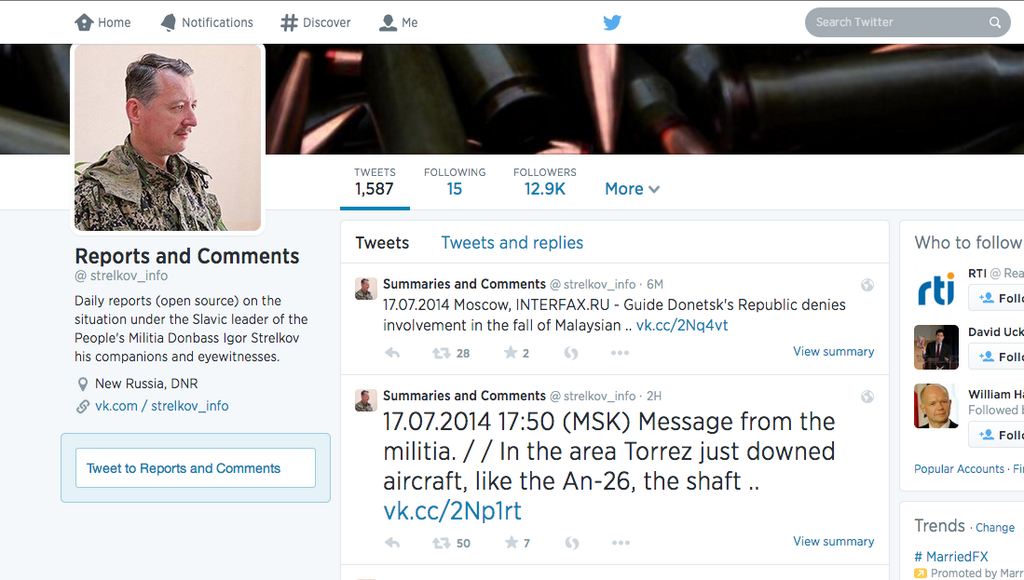1024x580 pixels.
Task: Open more options on INTERFAX.RU tweet
Action: coord(620,353)
